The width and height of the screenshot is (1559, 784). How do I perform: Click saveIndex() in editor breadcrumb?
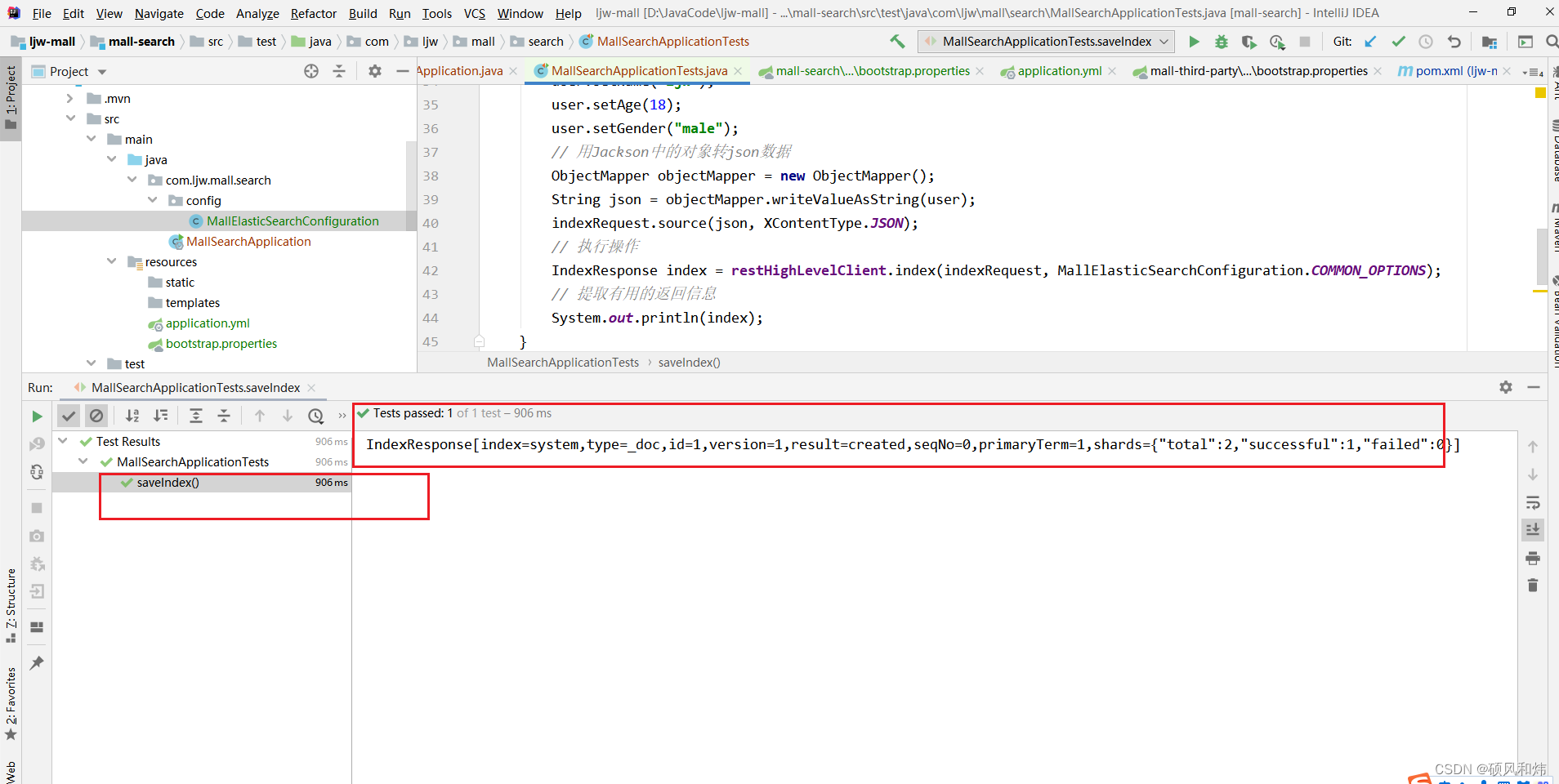[689, 363]
